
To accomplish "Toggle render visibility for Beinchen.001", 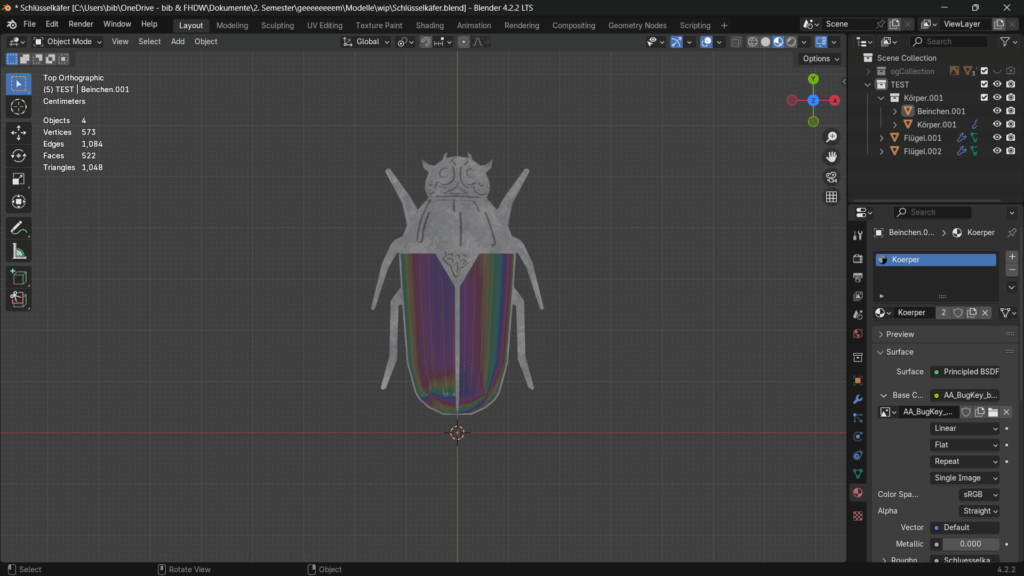I will coord(1011,111).
